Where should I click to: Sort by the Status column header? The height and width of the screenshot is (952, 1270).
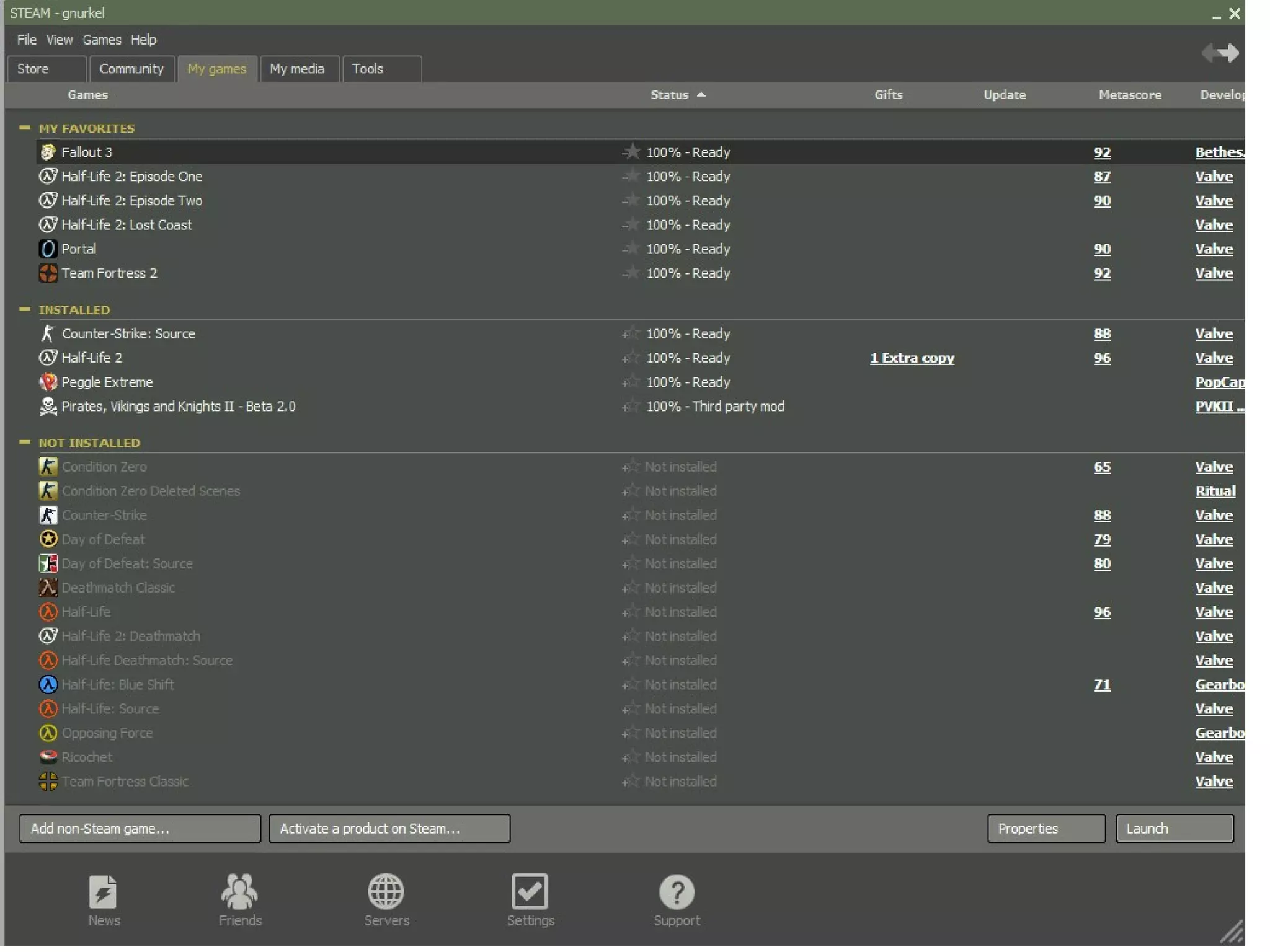tap(670, 95)
